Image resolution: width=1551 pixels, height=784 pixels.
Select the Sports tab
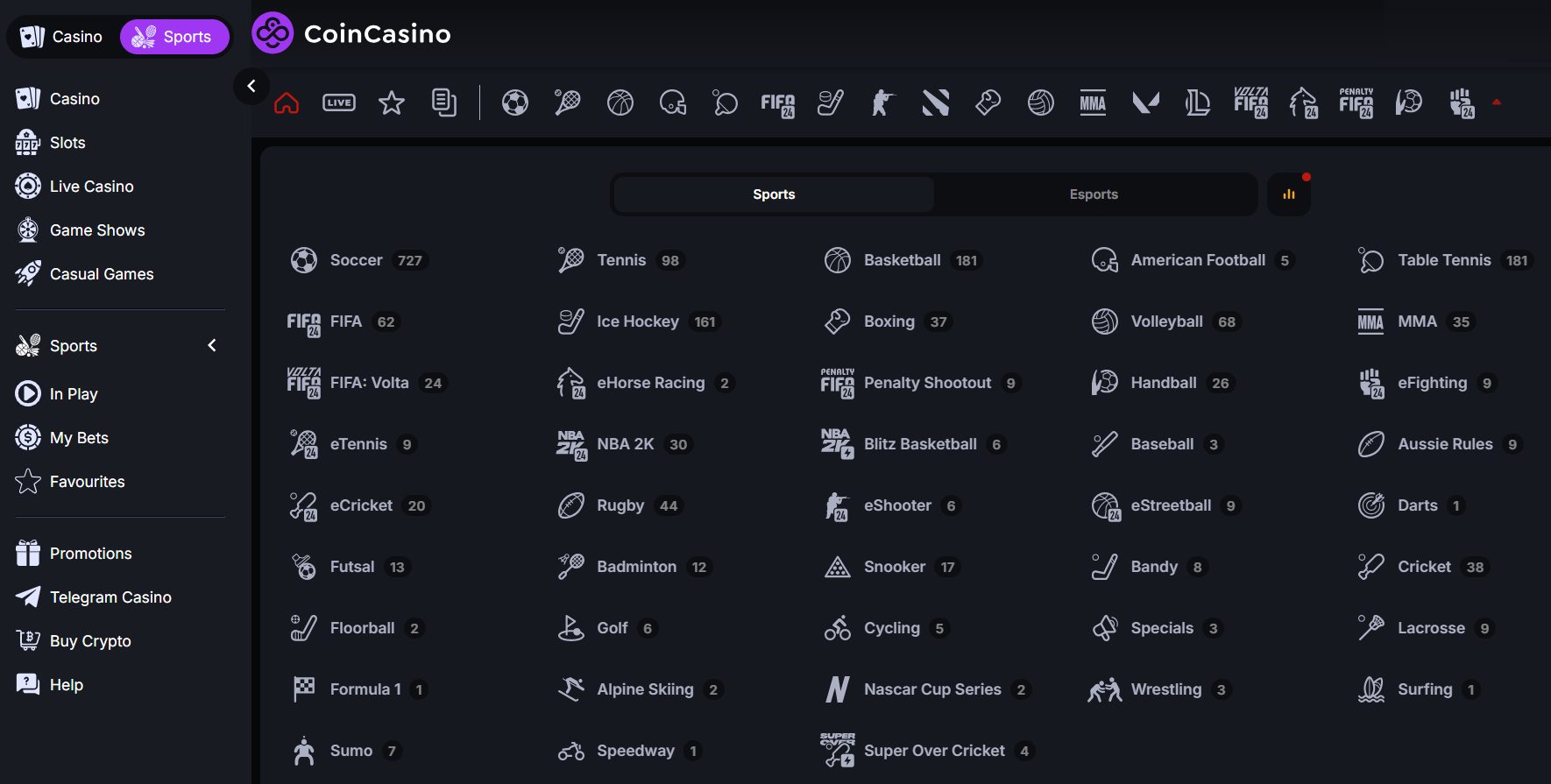(774, 194)
